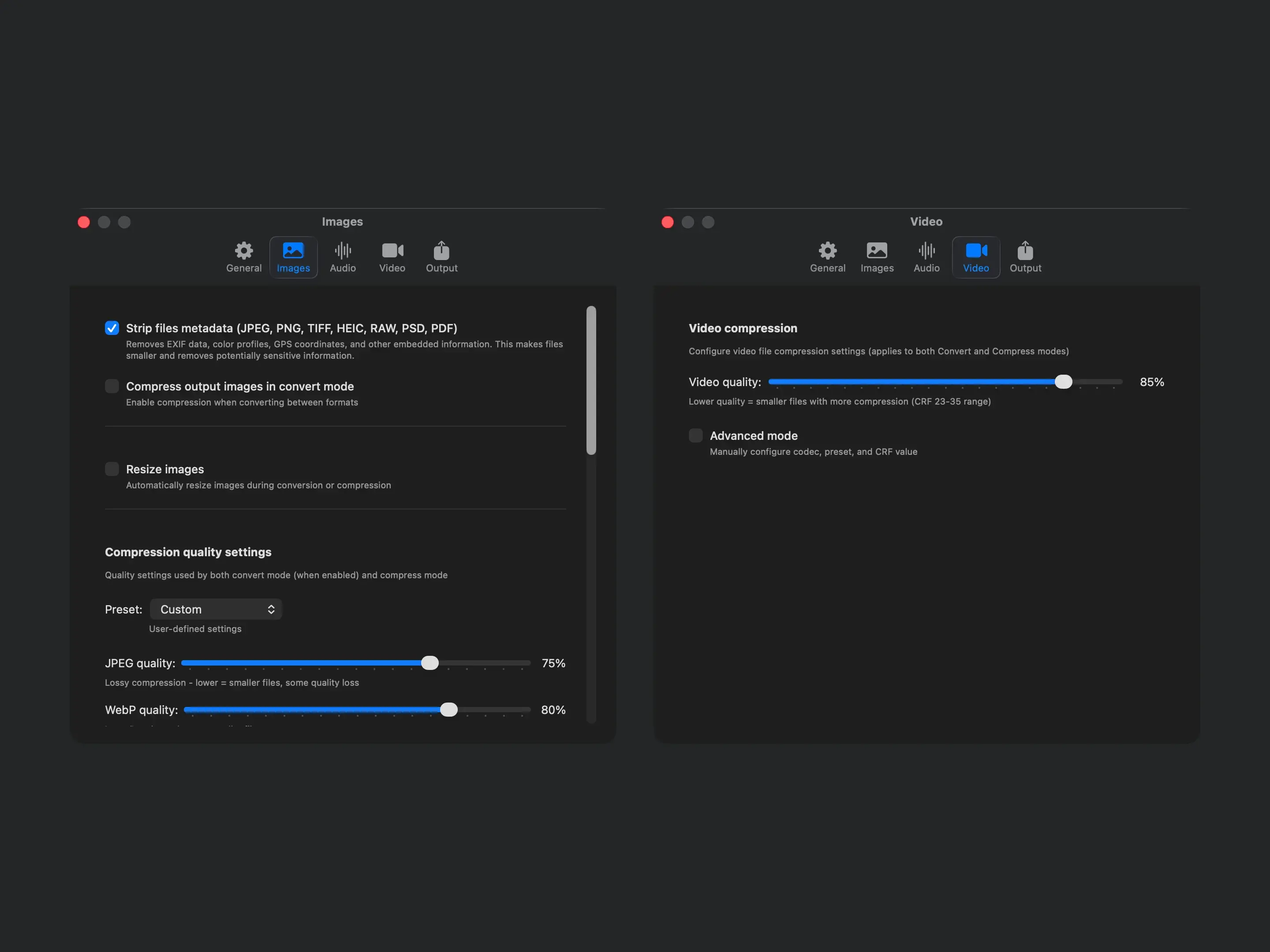
Task: Enable Compress output images in convert mode
Action: pos(112,386)
